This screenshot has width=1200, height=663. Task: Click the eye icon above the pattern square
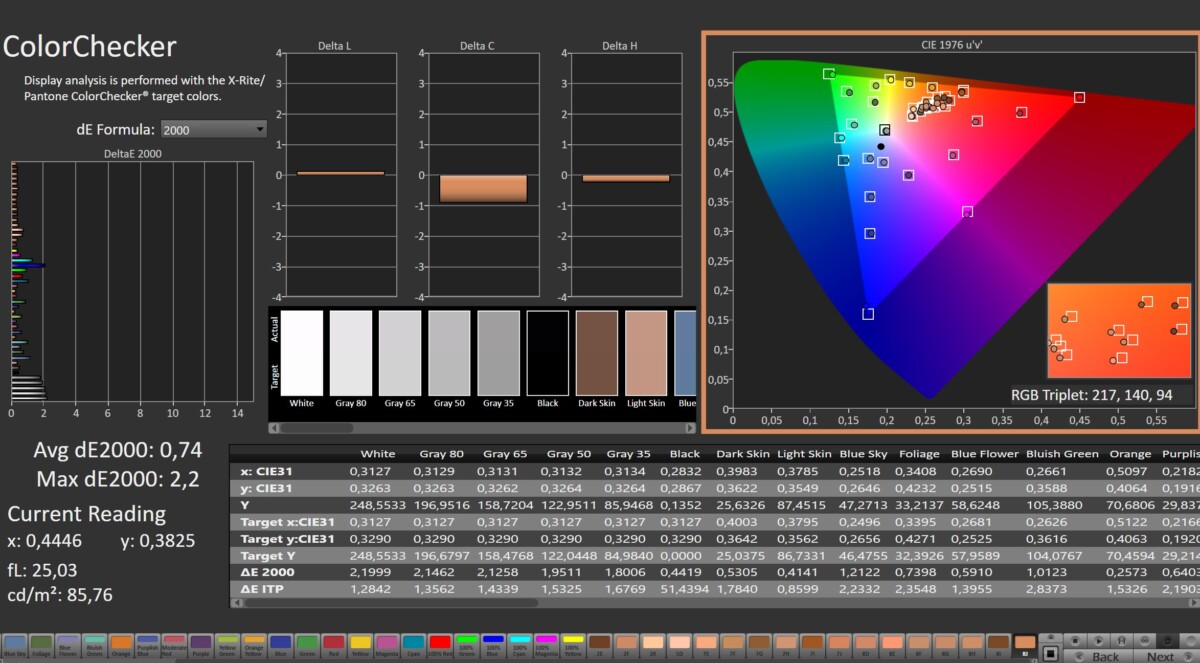pos(1051,638)
